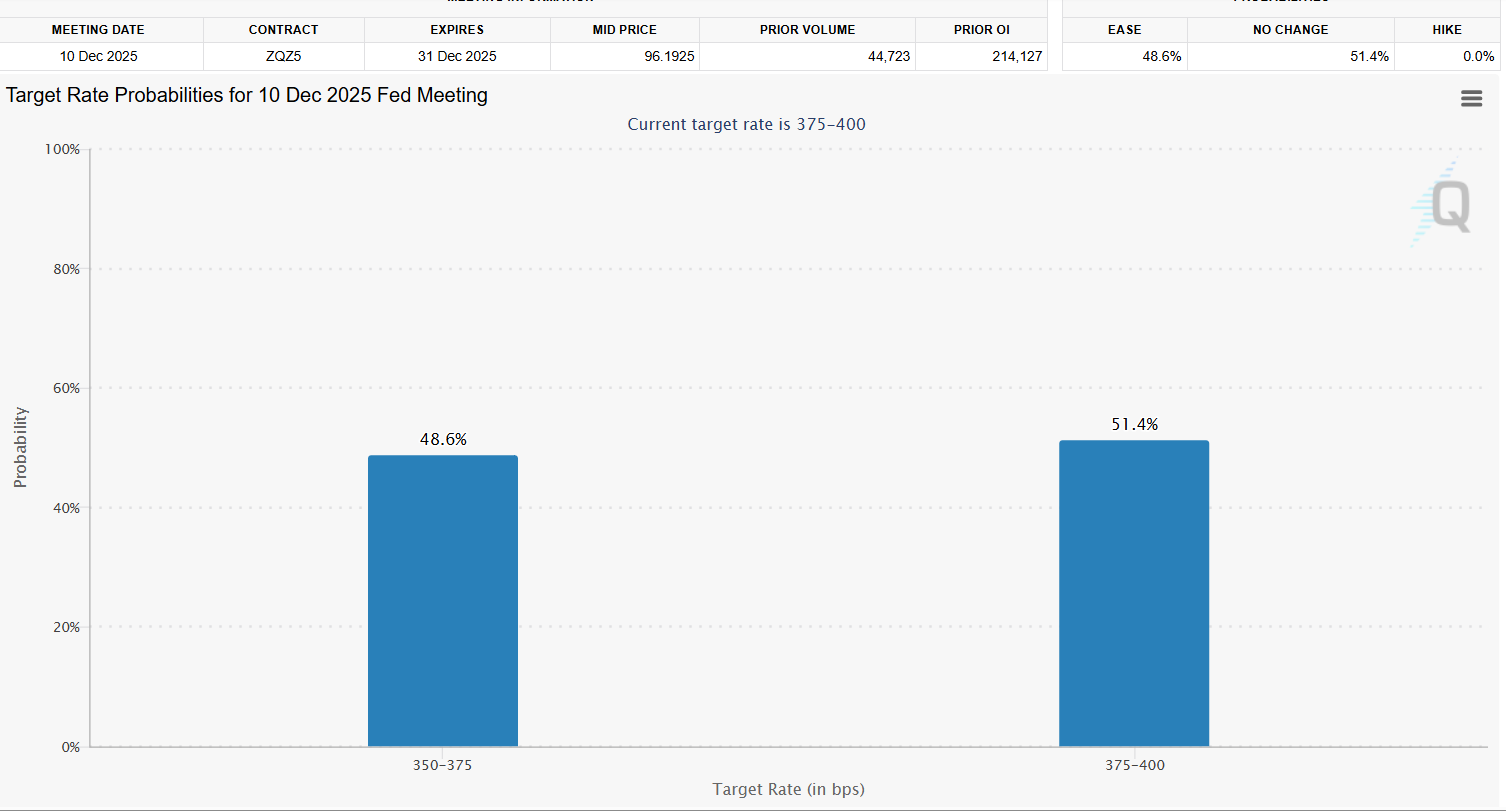Click the 0.0% hike probability cell
This screenshot has width=1506, height=811.
coord(1447,56)
